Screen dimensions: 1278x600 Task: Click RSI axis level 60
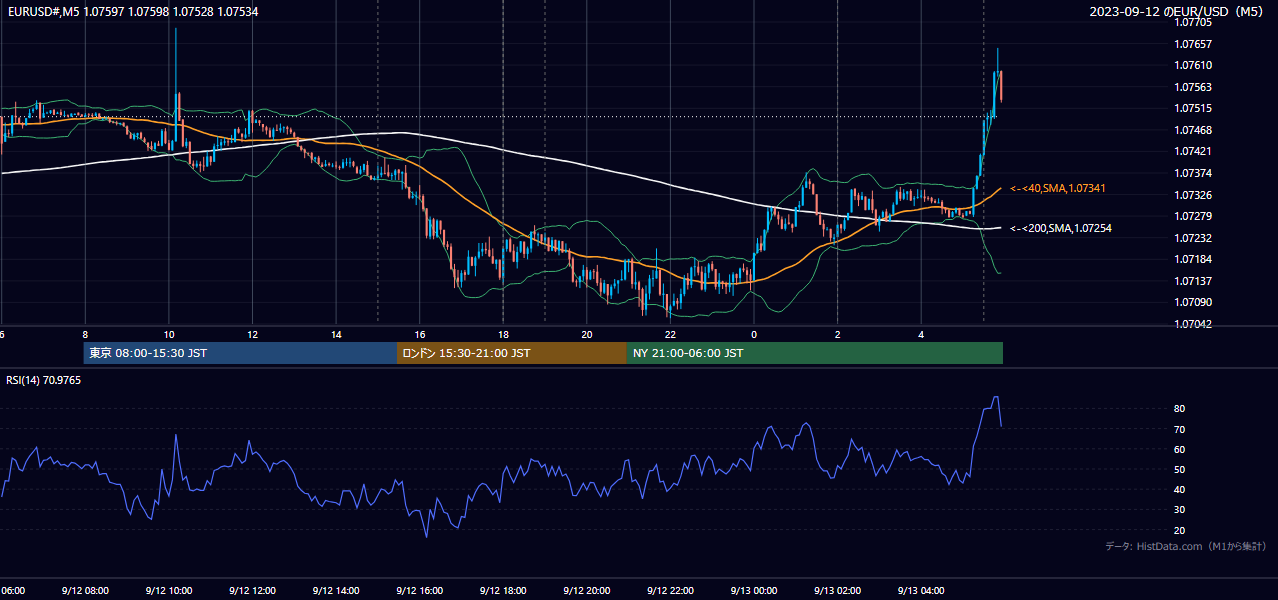point(1180,449)
